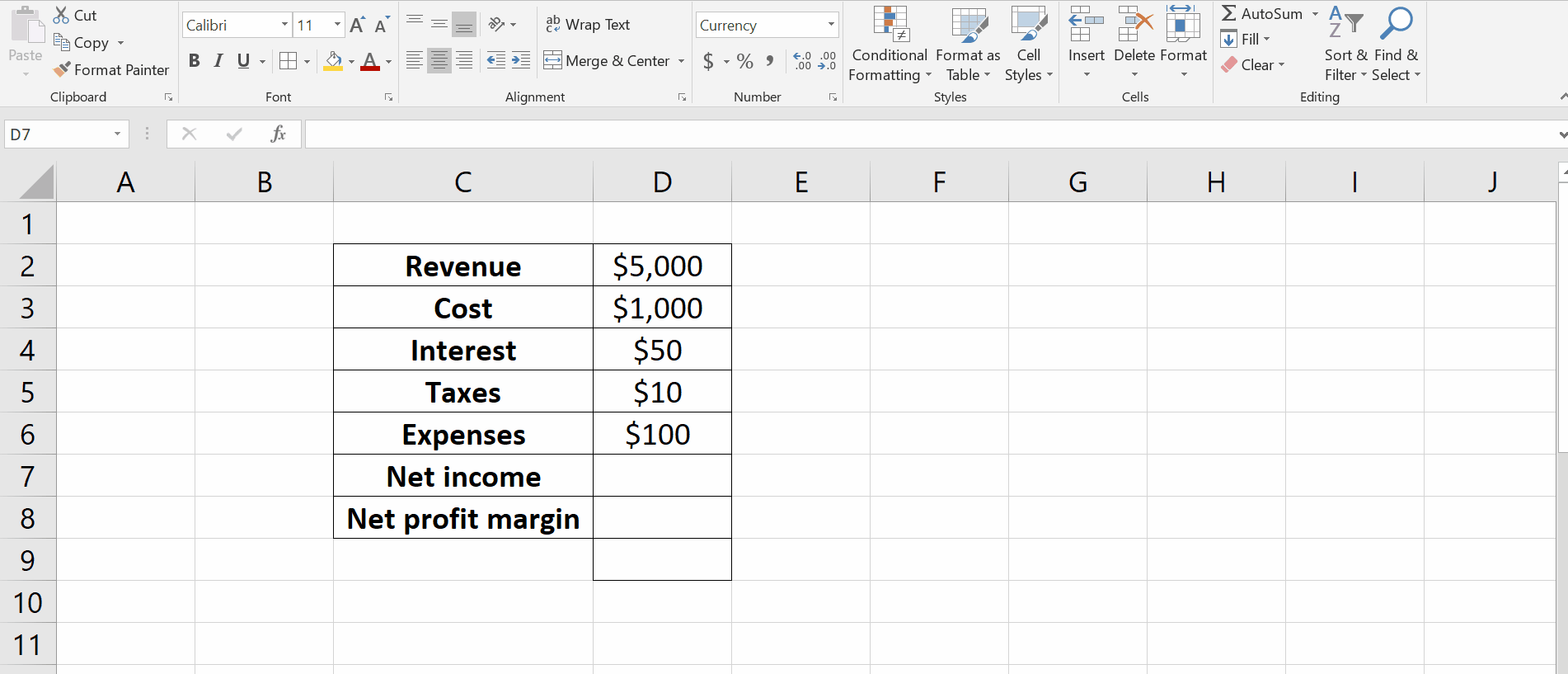The image size is (1568, 674).
Task: Center text horizontally
Action: tap(439, 60)
